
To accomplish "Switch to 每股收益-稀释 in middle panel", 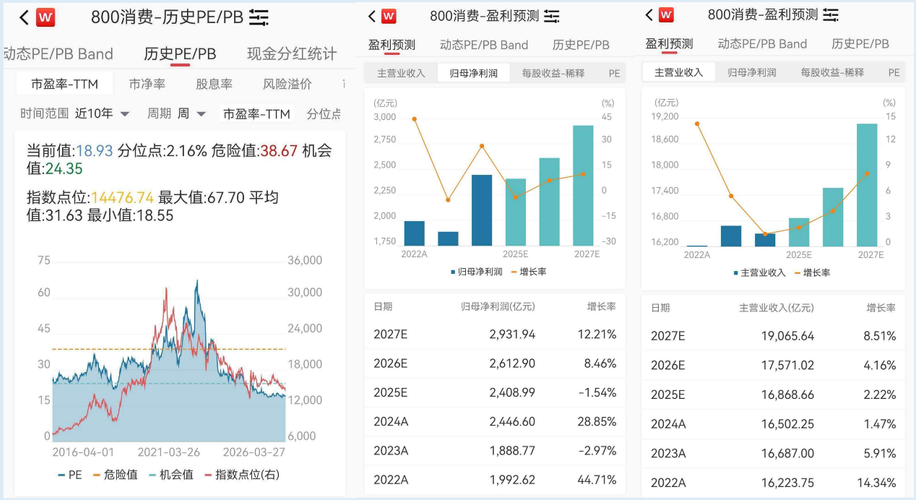I will pos(553,74).
